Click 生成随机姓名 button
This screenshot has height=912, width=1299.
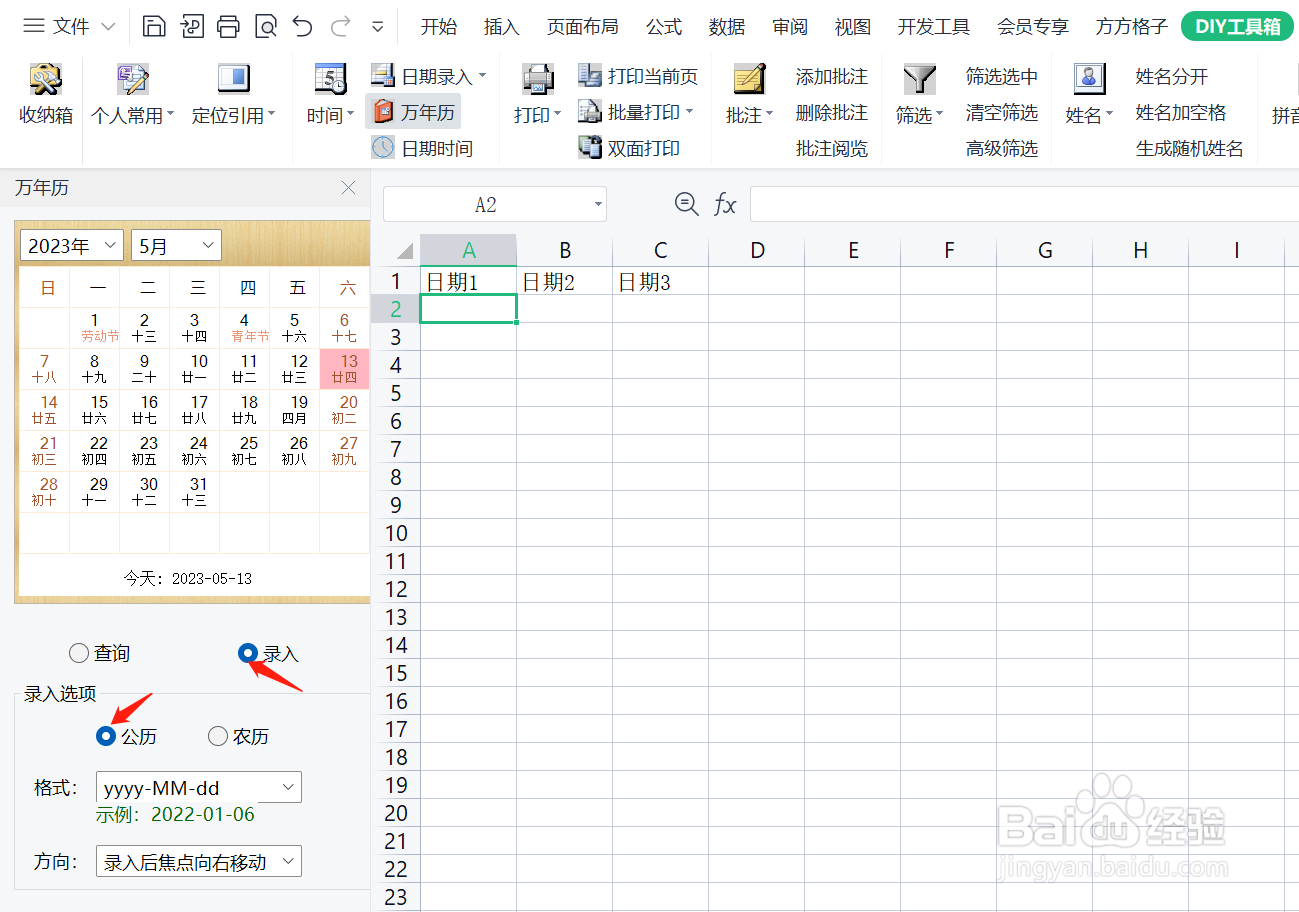[x=1189, y=148]
